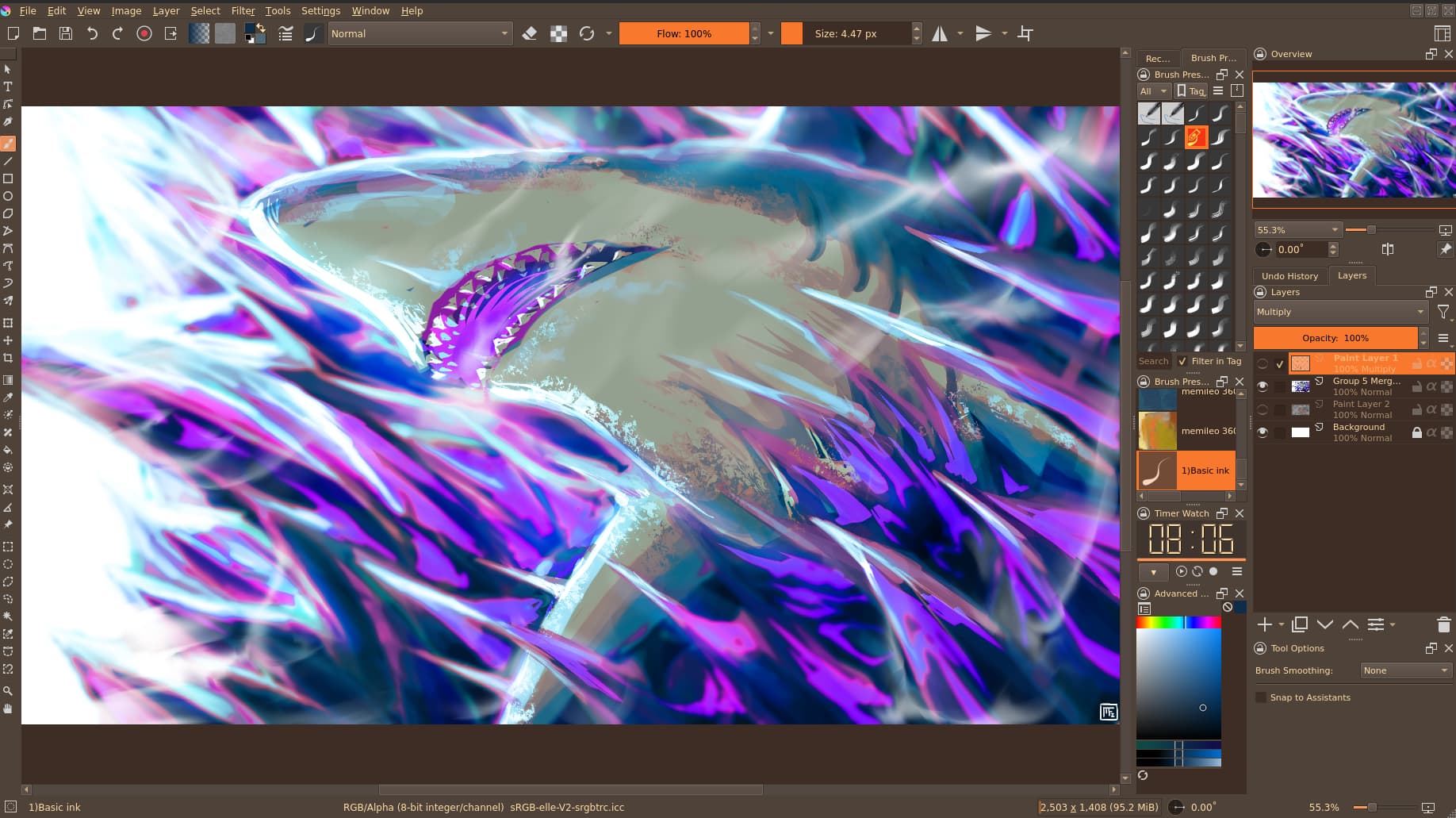
Task: Open the add layer type dropdown arrow
Action: point(1282,624)
